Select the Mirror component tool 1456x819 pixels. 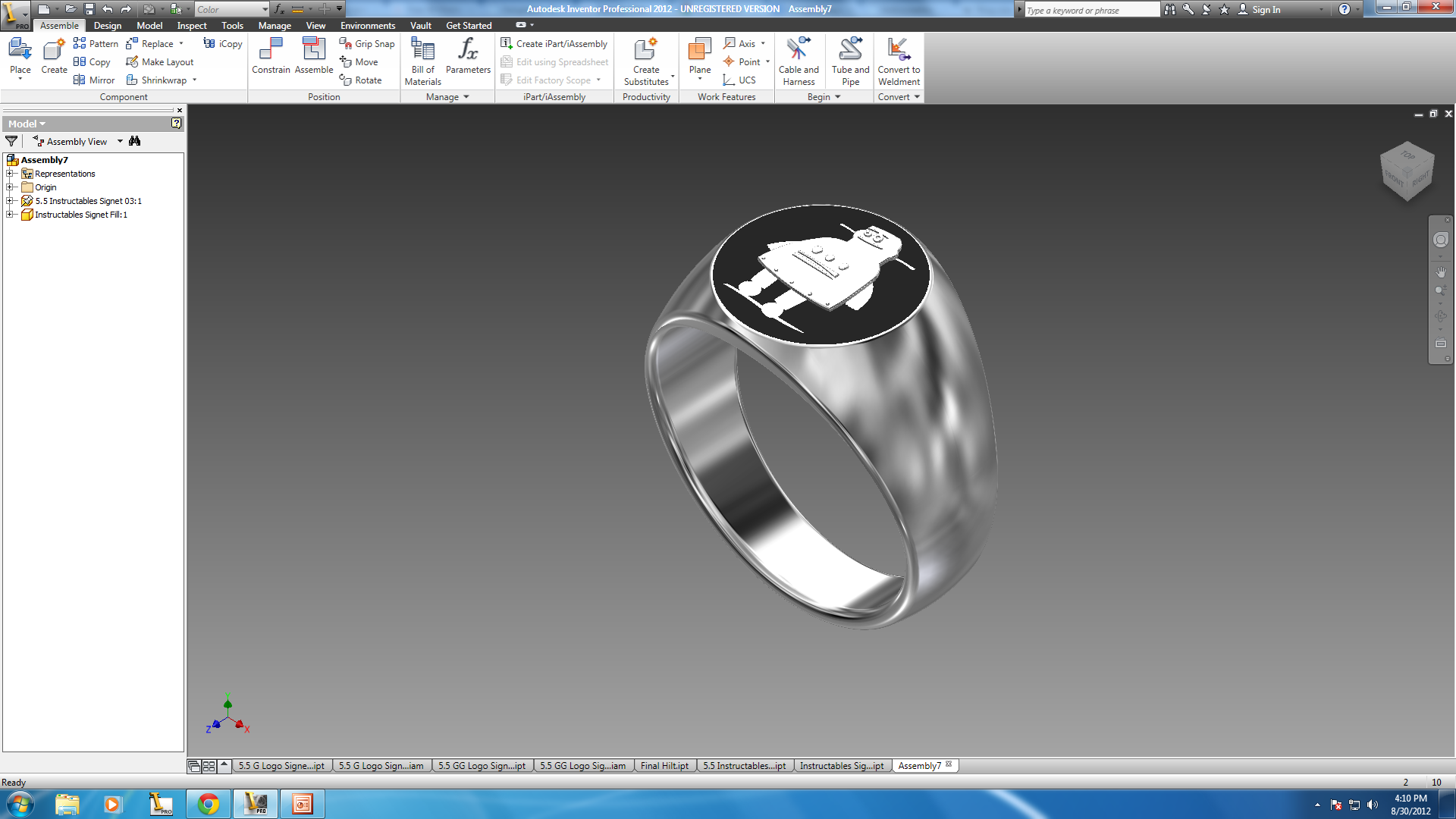coord(94,80)
